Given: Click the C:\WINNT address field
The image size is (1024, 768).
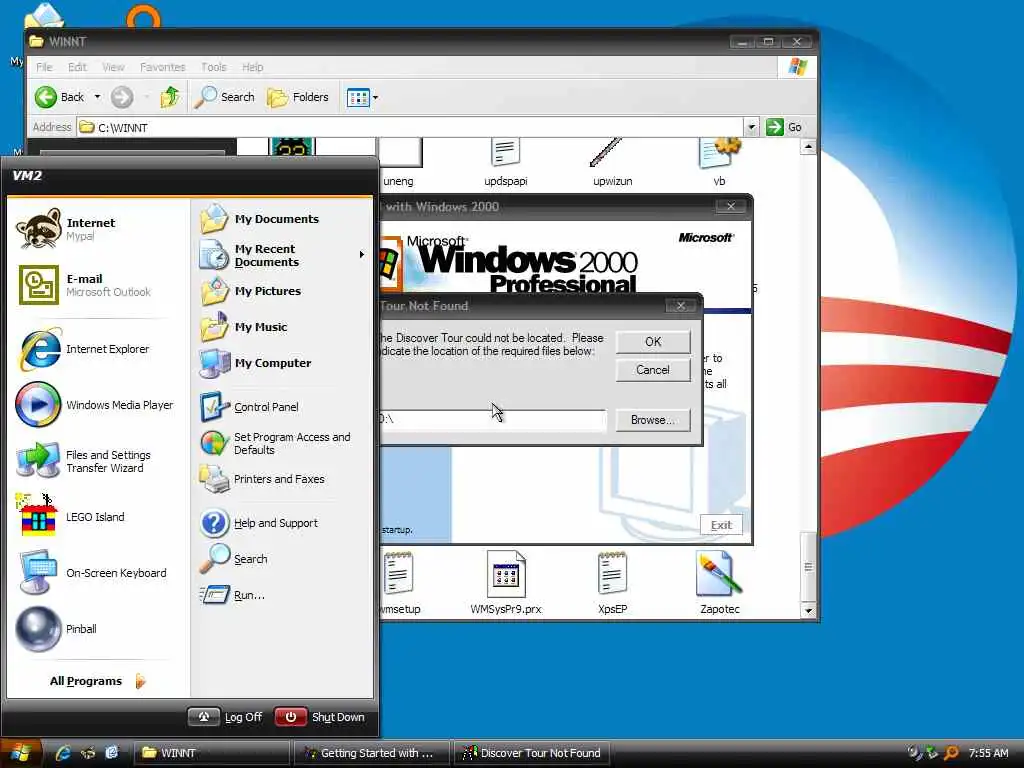Looking at the screenshot, I should (411, 127).
